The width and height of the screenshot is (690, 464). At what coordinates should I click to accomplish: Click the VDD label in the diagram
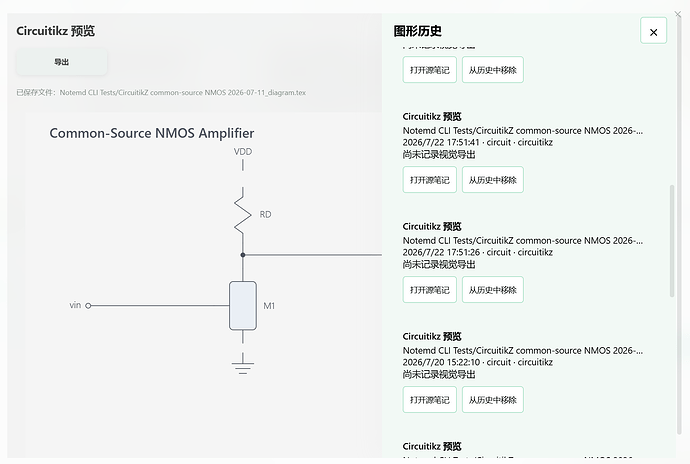pyautogui.click(x=243, y=152)
